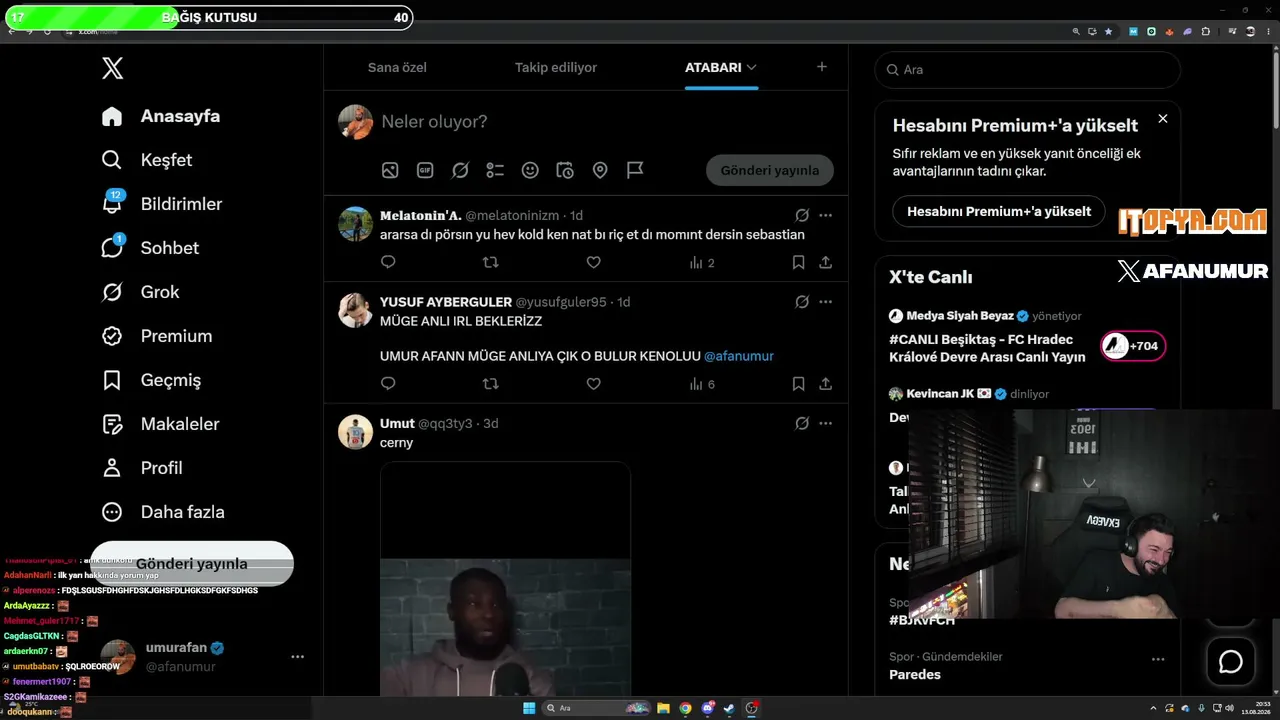Bookmark this page with star icon
This screenshot has height=720, width=1280.
pos(1108,31)
